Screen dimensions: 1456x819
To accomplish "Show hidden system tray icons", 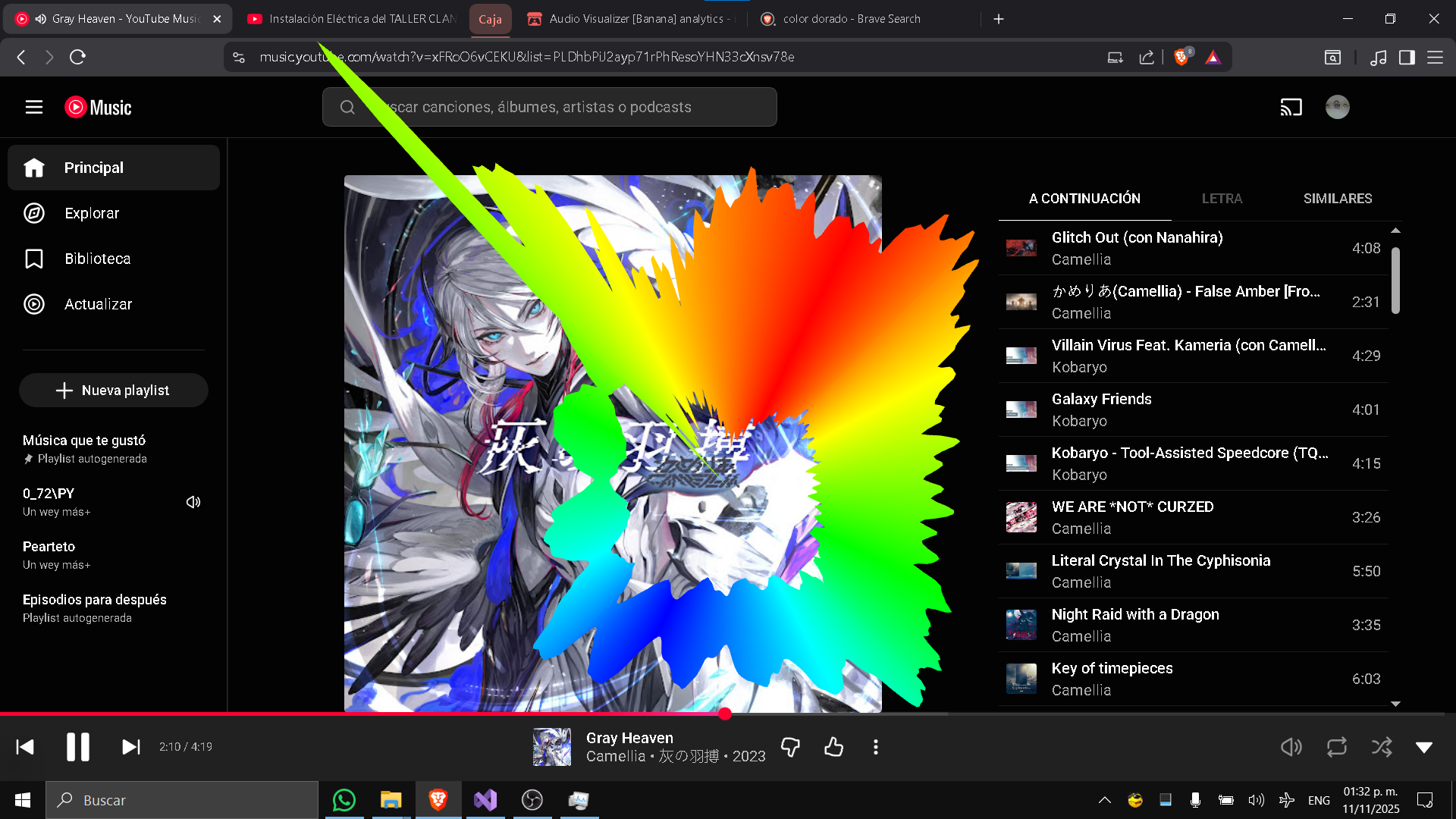I will pyautogui.click(x=1105, y=800).
